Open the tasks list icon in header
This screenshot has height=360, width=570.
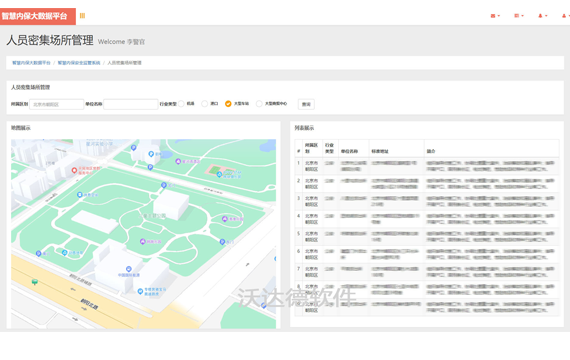tap(517, 16)
